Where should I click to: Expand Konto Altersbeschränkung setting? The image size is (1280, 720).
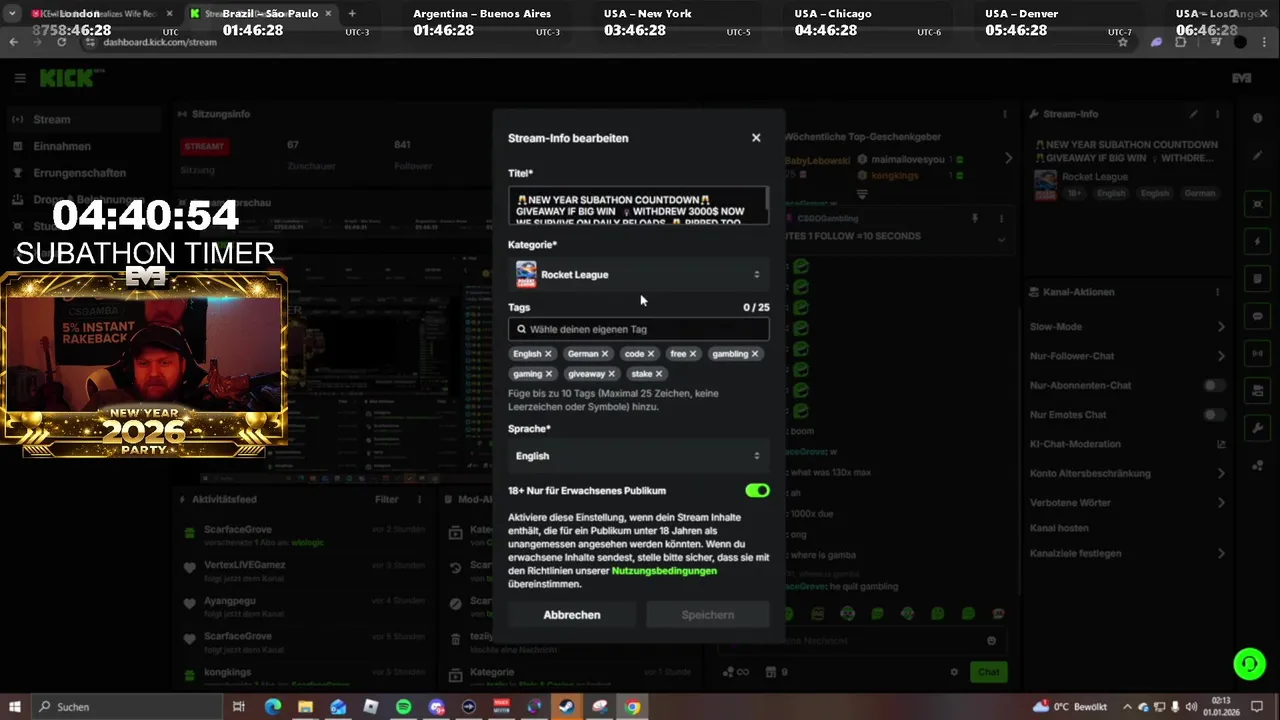(1127, 473)
